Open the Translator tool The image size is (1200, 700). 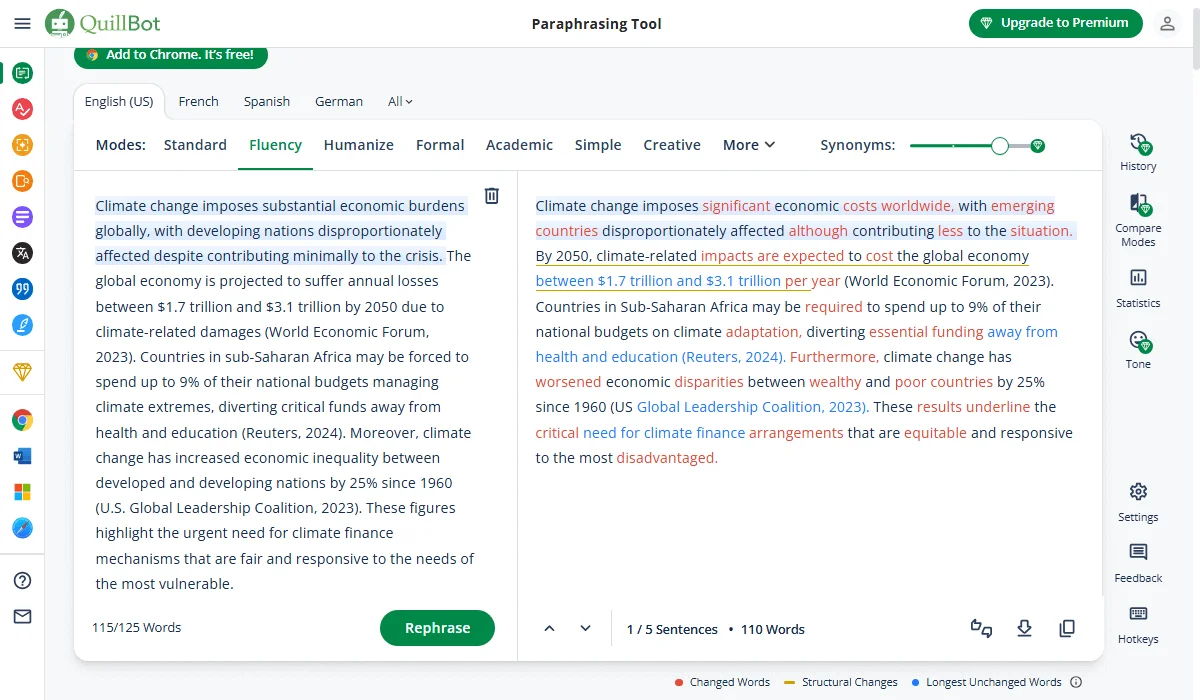(x=22, y=253)
